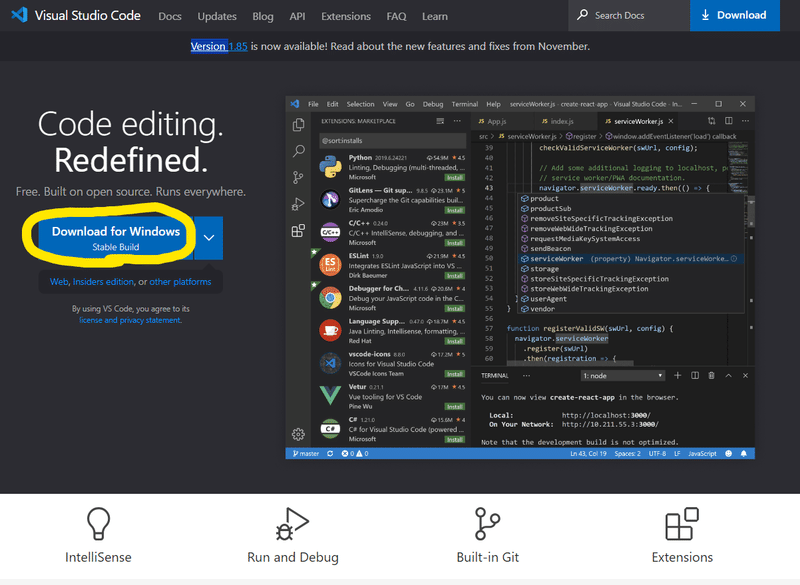This screenshot has width=800, height=585.
Task: Click Download for Windows Stable Build
Action: pyautogui.click(x=115, y=238)
